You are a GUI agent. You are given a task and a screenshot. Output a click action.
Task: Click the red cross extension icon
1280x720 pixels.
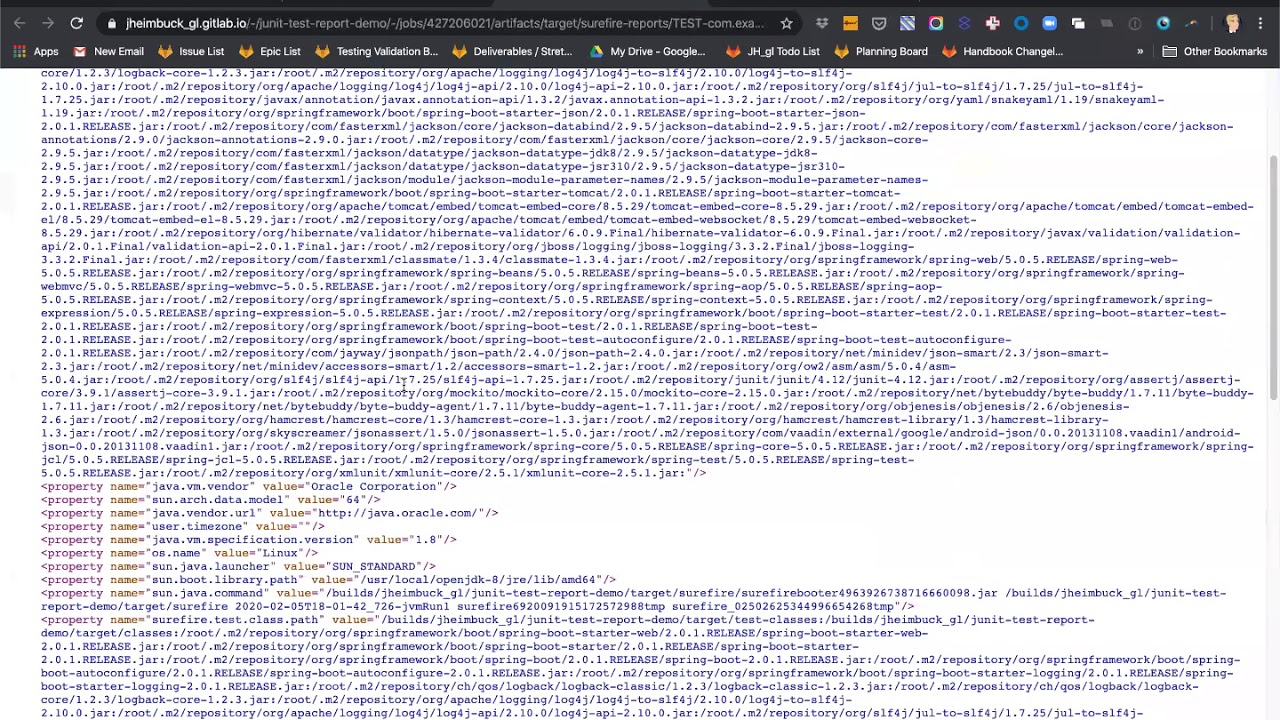click(992, 23)
